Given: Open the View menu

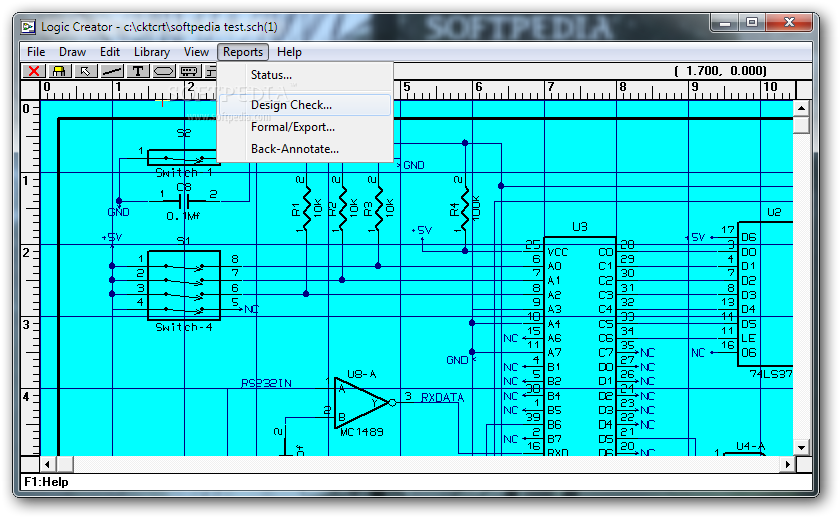Looking at the screenshot, I should (196, 52).
